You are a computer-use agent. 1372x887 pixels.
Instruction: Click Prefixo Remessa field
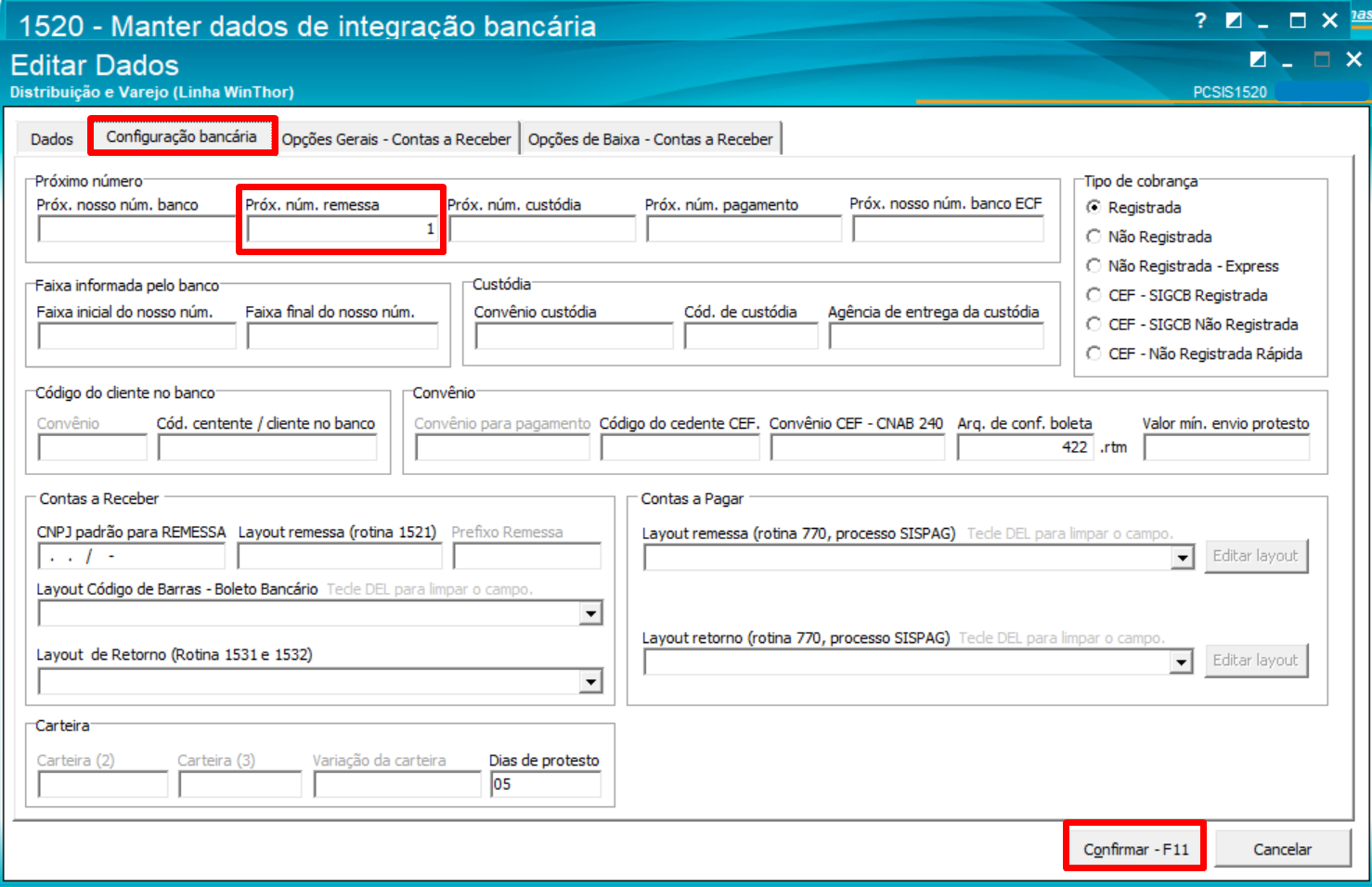pos(527,557)
